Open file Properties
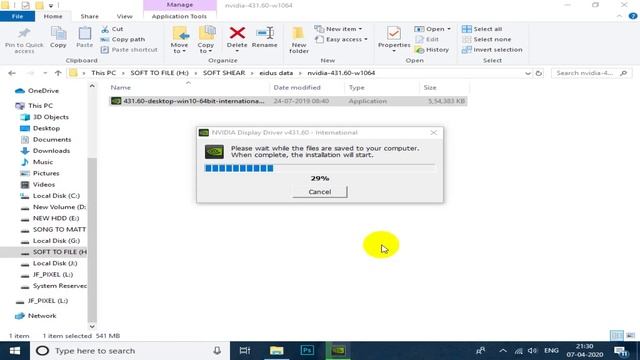Screen dimensions: 640x360 394,40
